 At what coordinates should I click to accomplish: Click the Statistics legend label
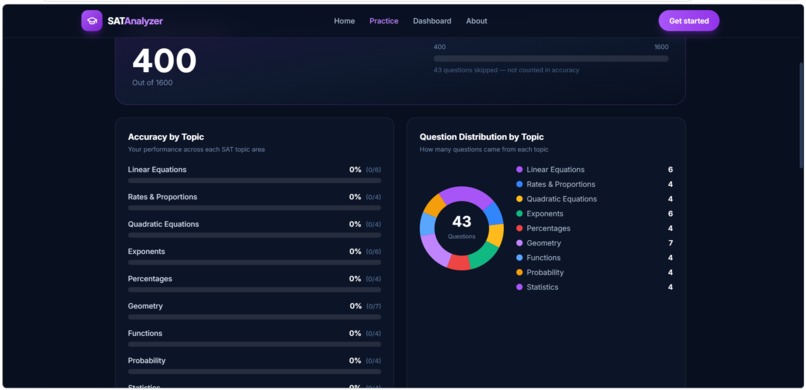coord(542,287)
